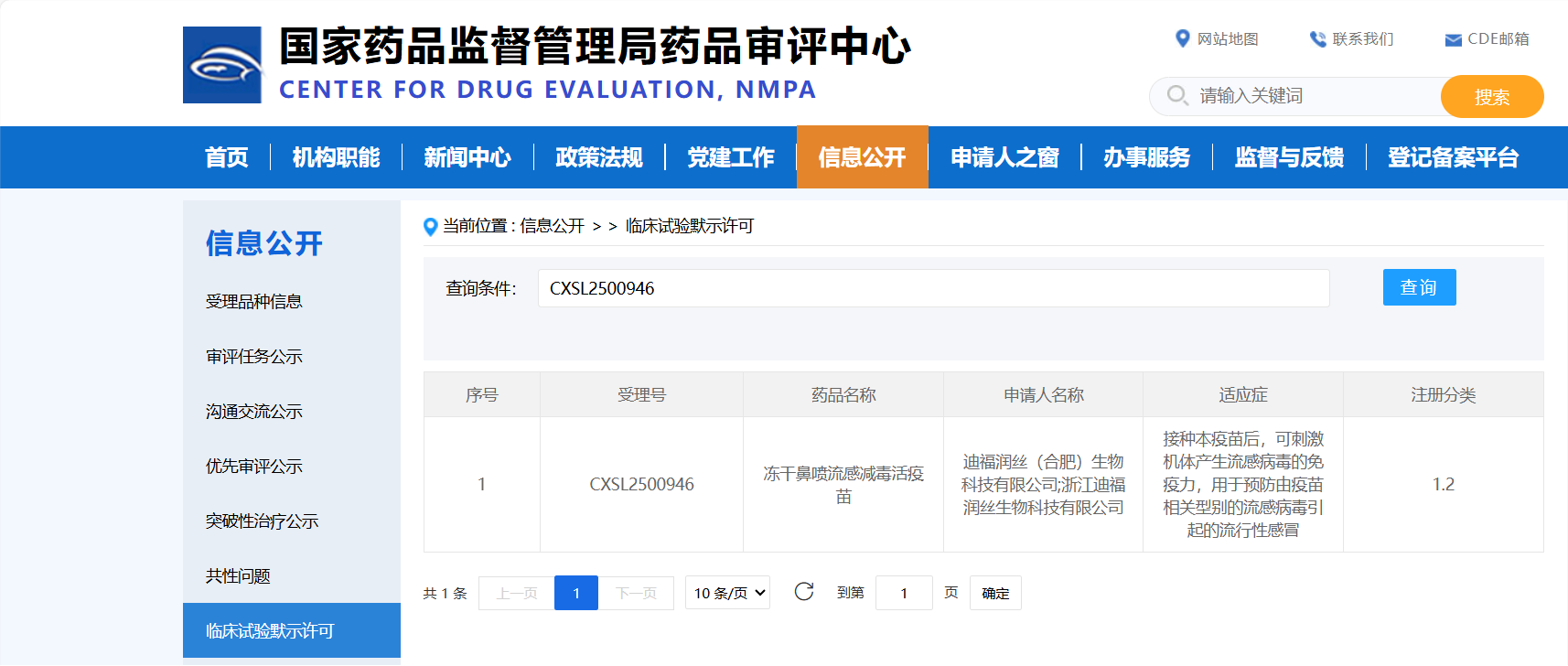Go to 申请人之窗 in main menu
This screenshot has width=1568, height=666.
[x=1004, y=157]
